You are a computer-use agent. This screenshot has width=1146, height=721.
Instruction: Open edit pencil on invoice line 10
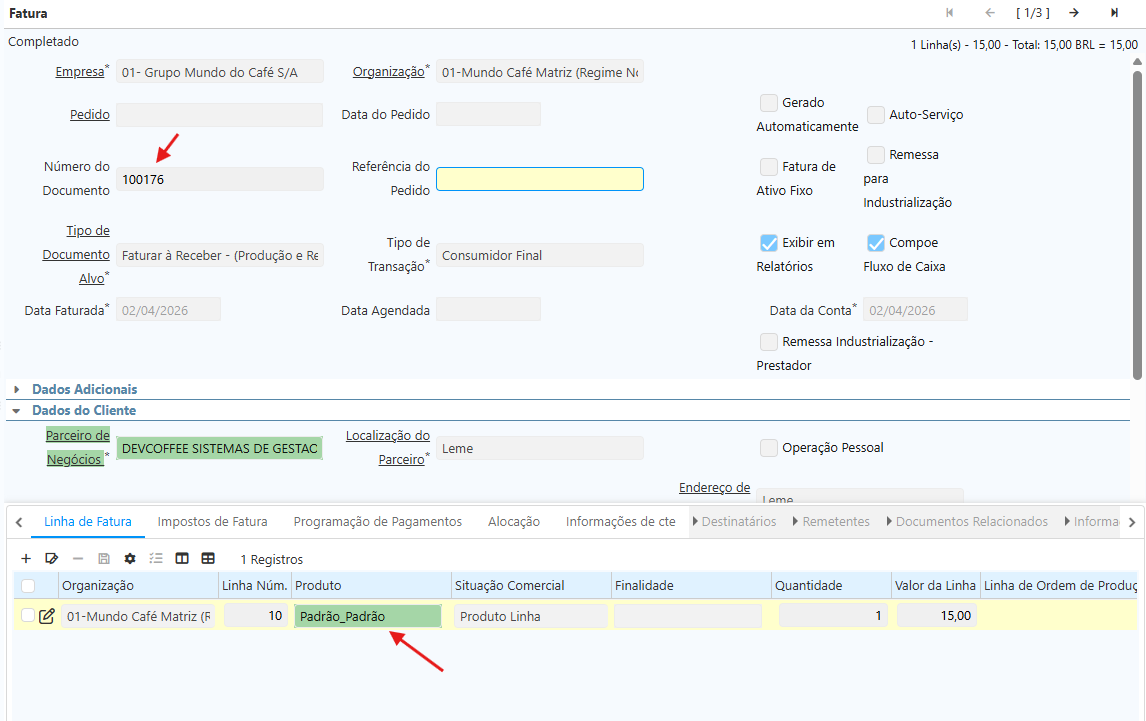click(x=47, y=616)
